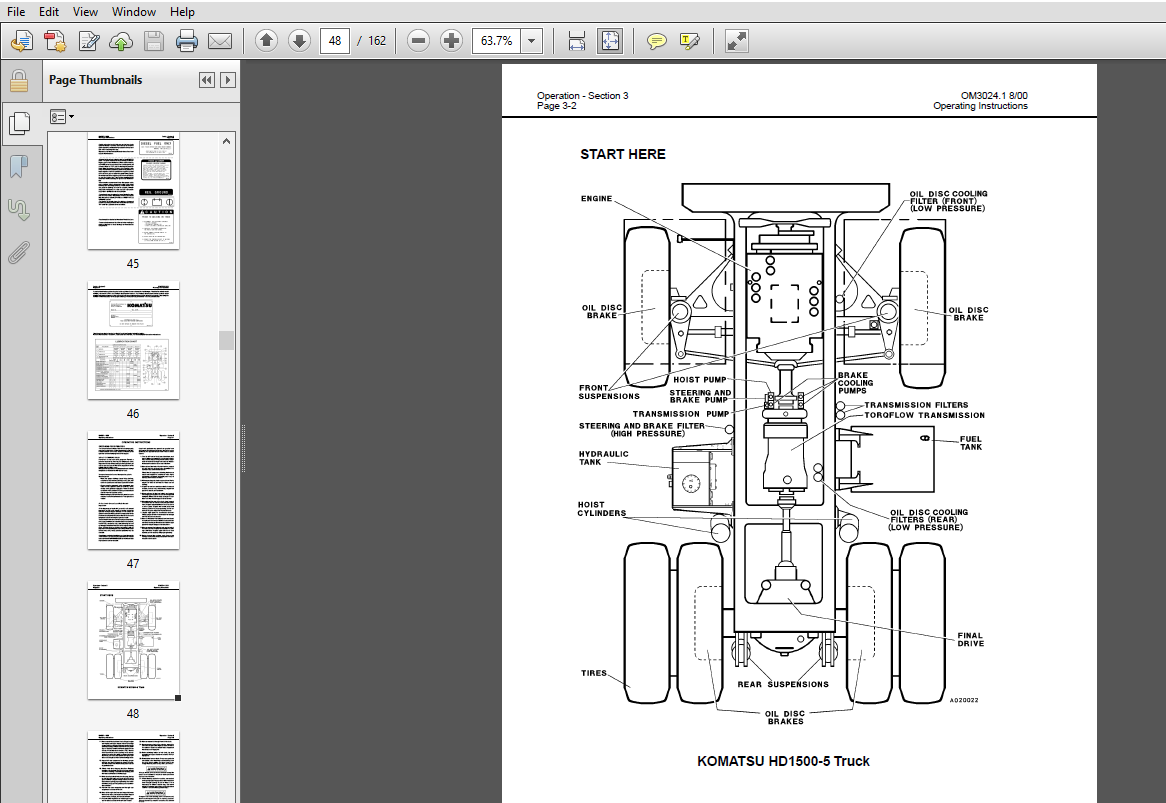
Task: Click the "ENGINE" diagram label
Action: pyautogui.click(x=596, y=199)
